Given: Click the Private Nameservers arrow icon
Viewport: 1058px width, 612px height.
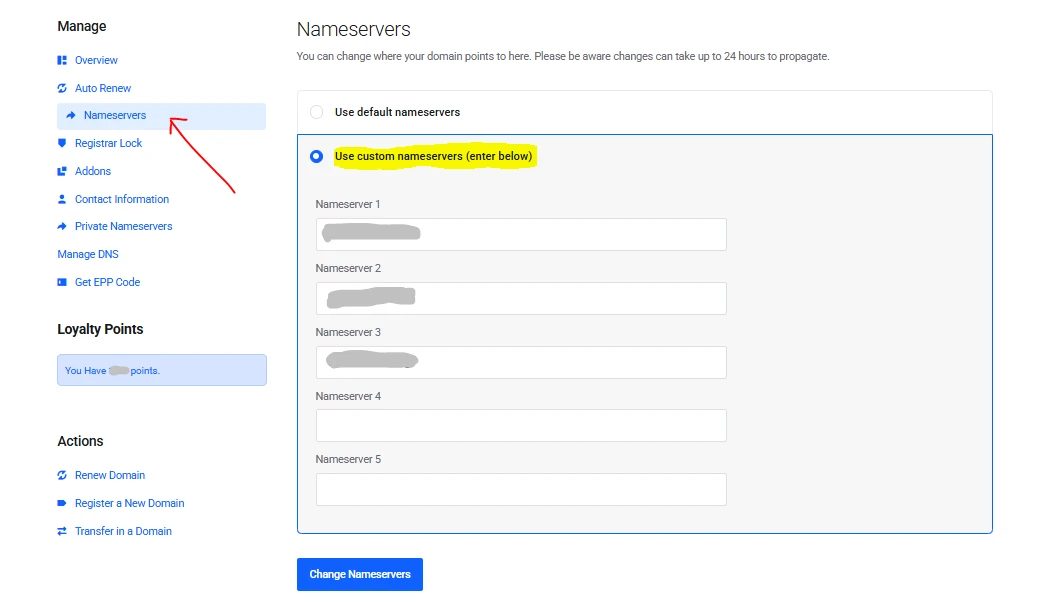Looking at the screenshot, I should 62,226.
